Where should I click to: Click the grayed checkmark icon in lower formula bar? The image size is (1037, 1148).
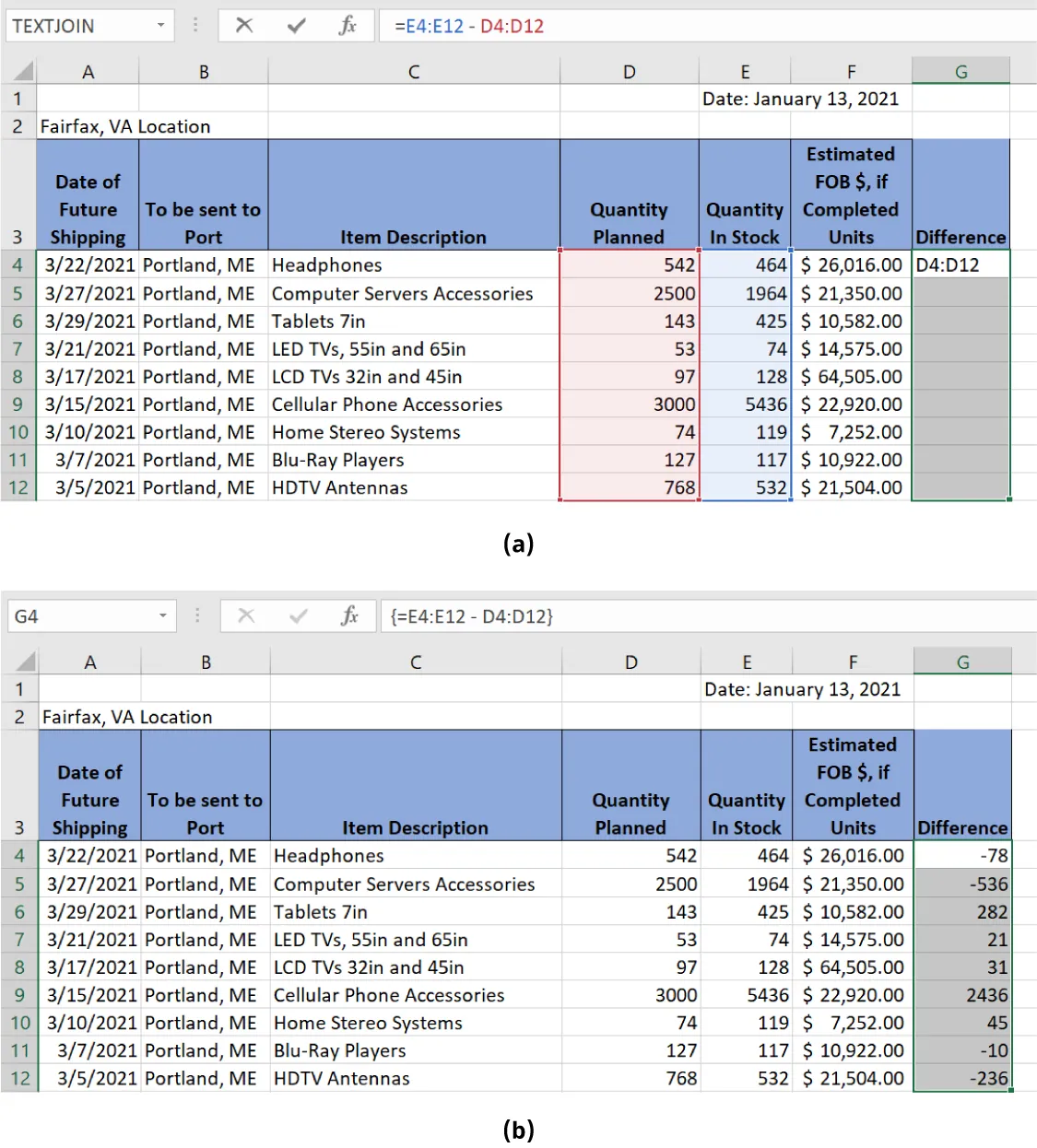[x=299, y=616]
